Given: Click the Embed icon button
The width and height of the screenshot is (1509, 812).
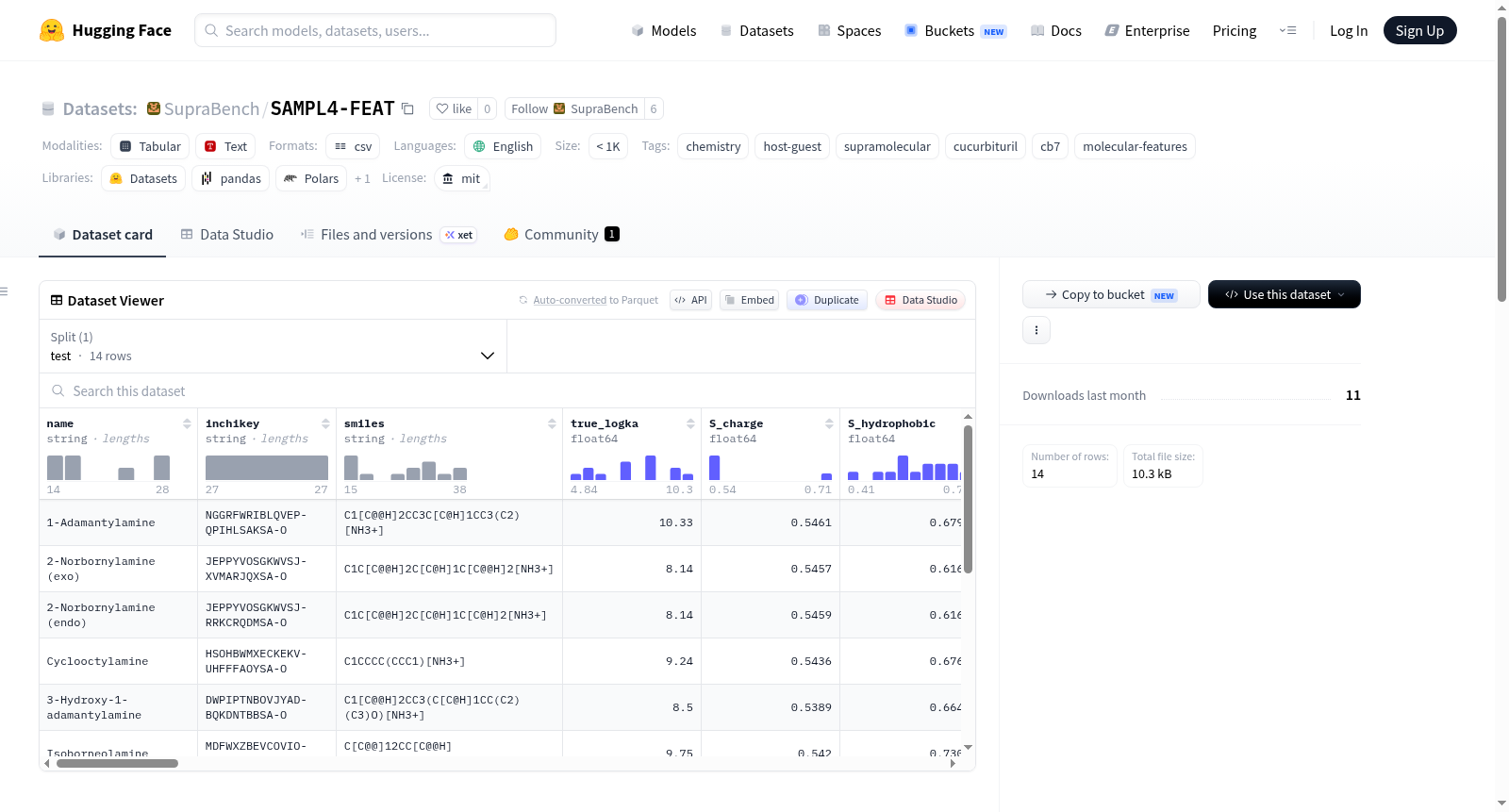Looking at the screenshot, I should click(x=749, y=300).
